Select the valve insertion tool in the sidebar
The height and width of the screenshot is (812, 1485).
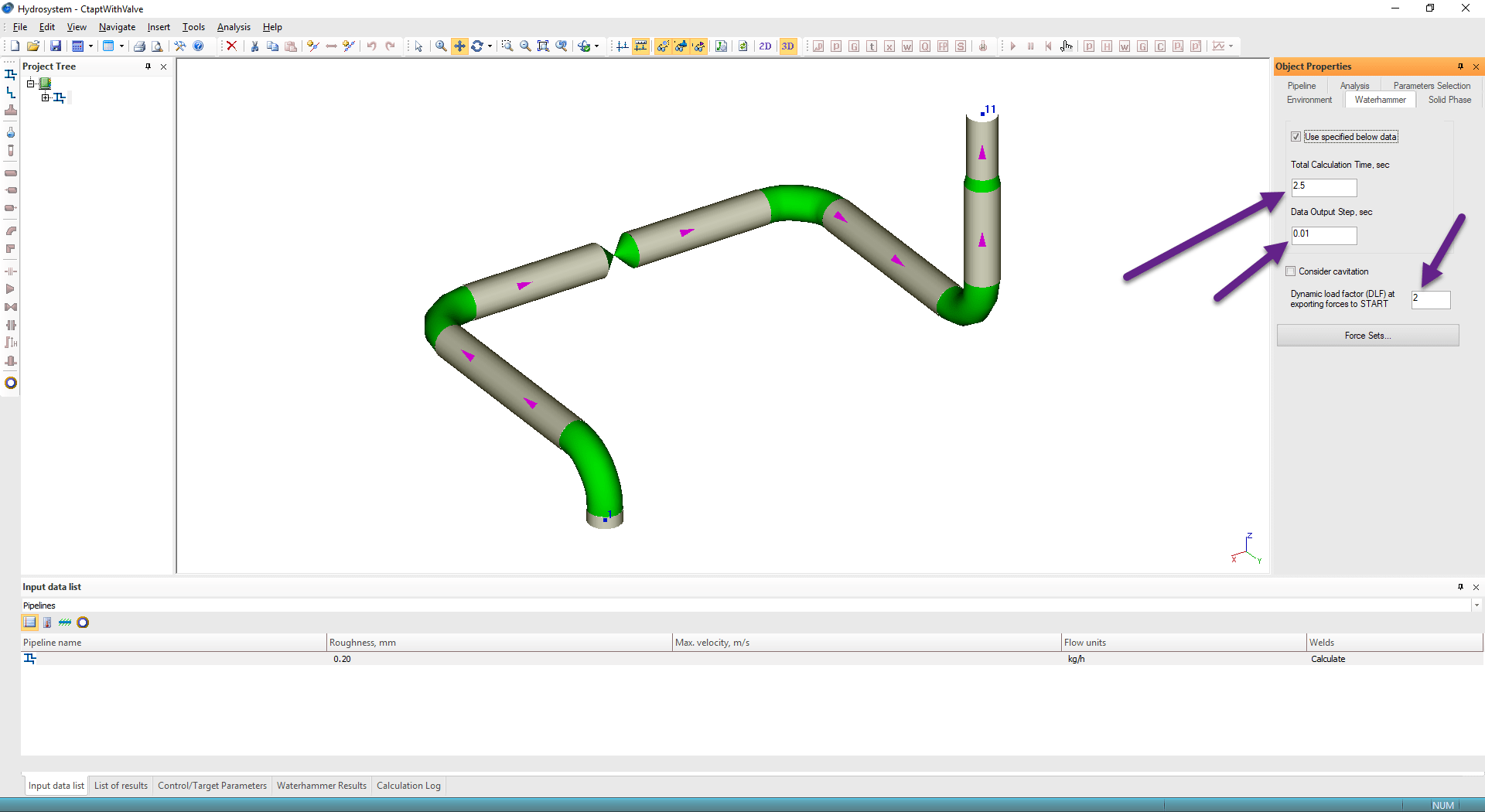11,307
